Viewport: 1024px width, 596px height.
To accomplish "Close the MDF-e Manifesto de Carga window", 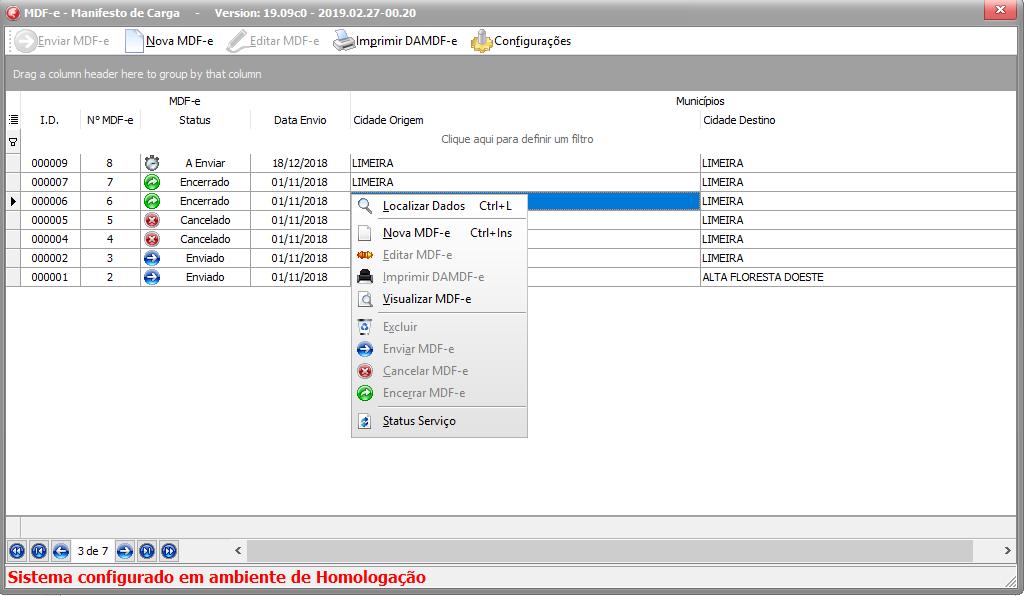I will [1000, 10].
